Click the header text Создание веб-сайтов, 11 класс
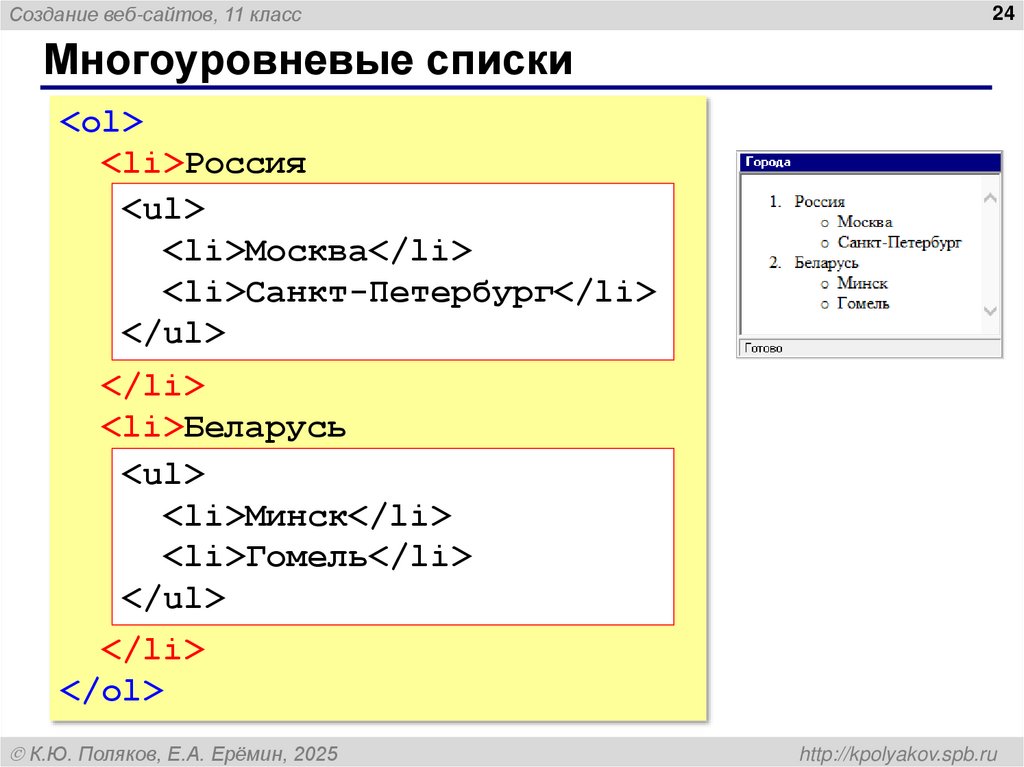This screenshot has height=767, width=1024. [x=155, y=14]
